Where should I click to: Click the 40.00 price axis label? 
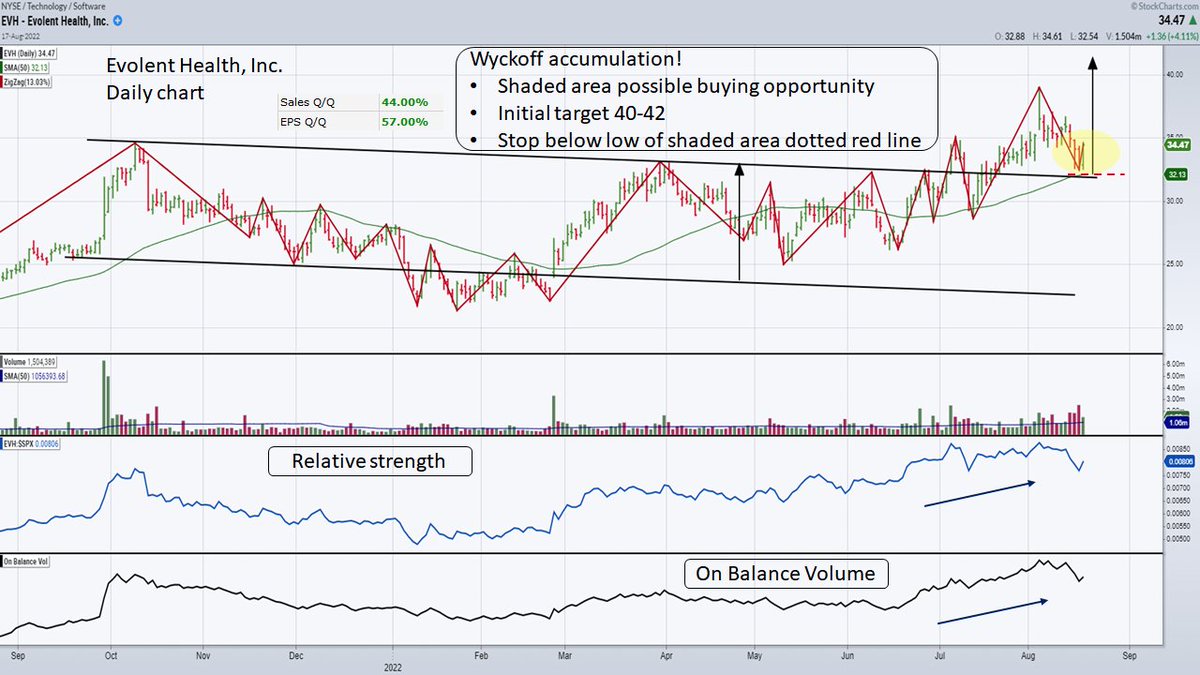click(1175, 74)
